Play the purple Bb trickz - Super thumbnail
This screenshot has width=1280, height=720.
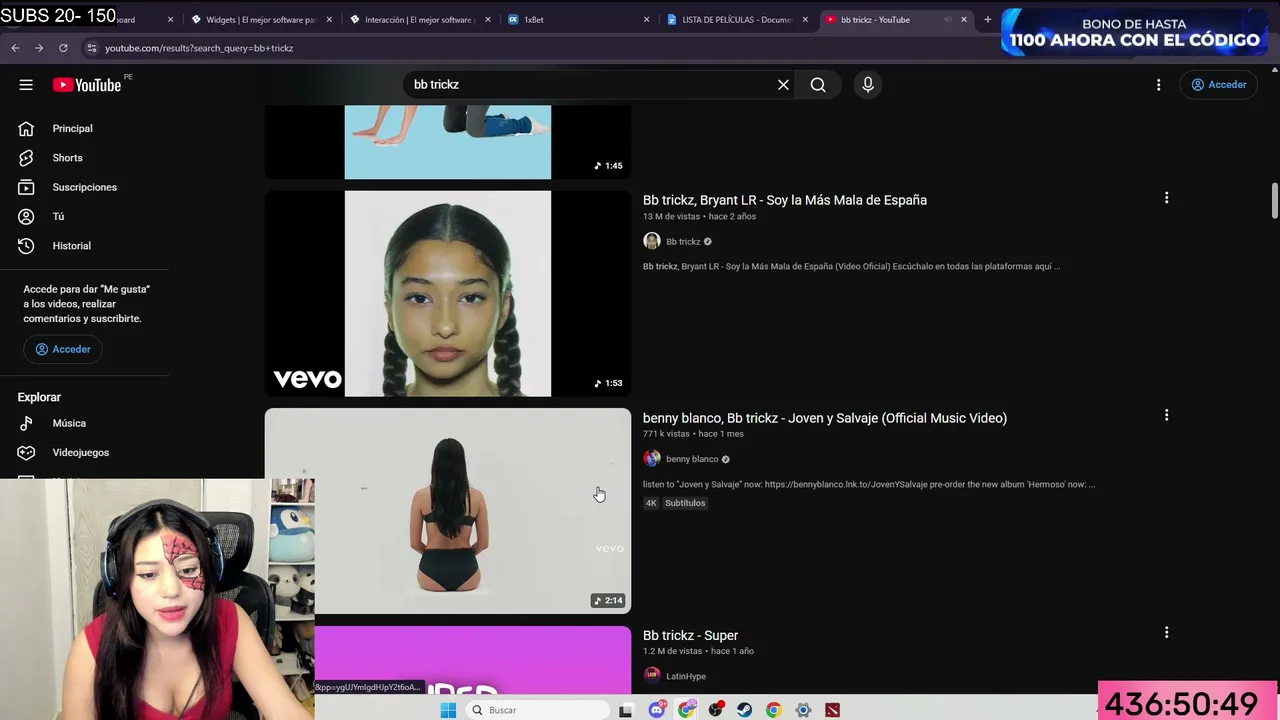point(473,660)
